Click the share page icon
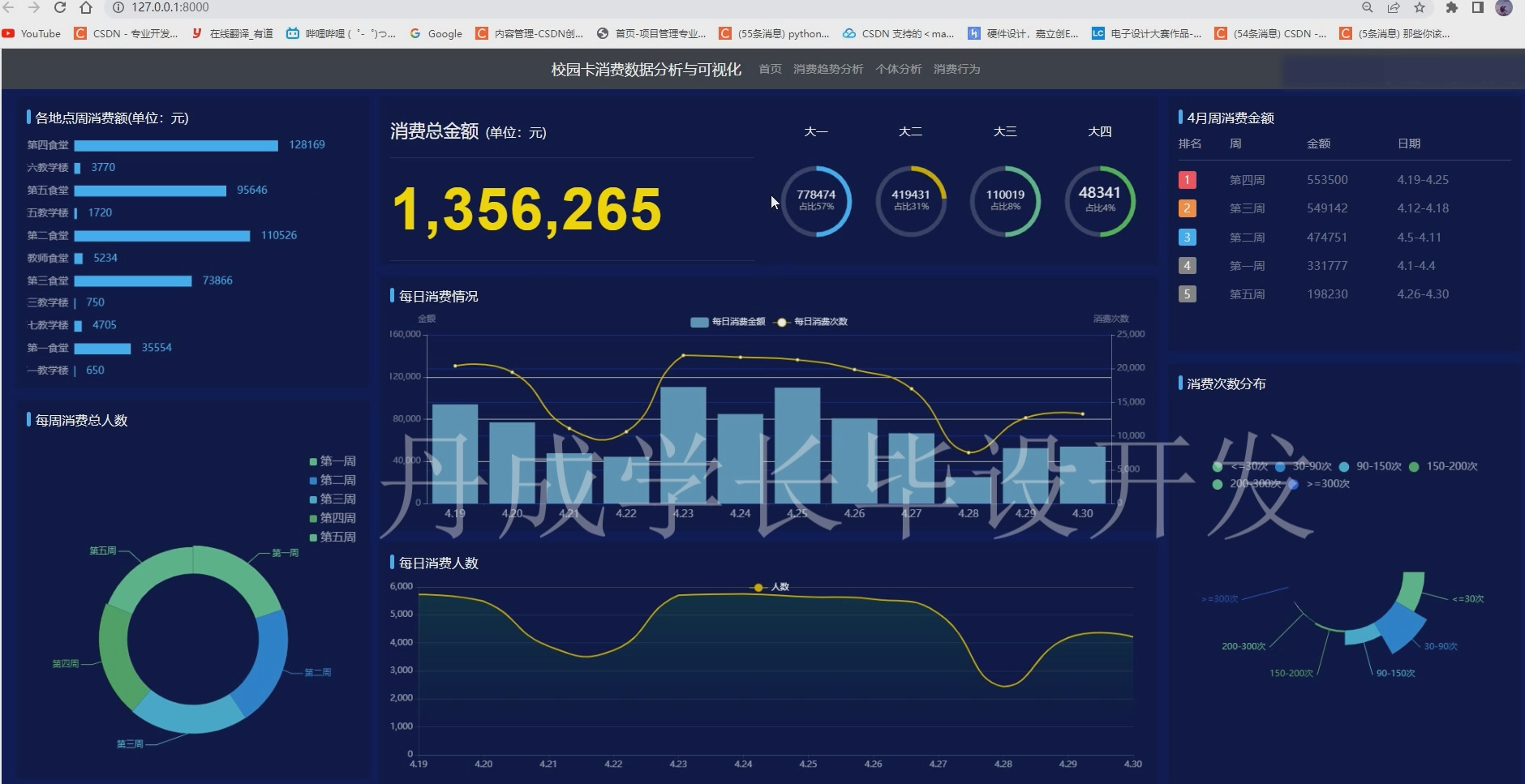Screen dimensions: 1525x784 coord(1394,7)
